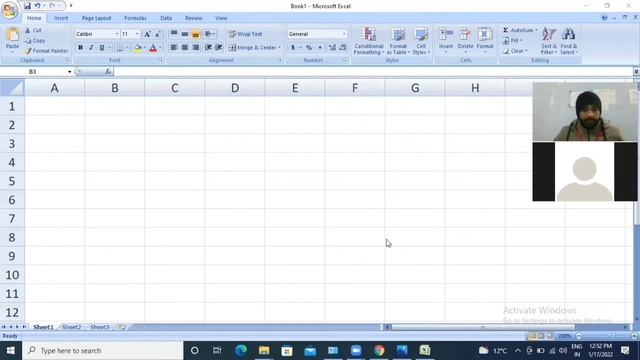Undo last action in Quick Access toolbar
The height and width of the screenshot is (360, 640).
(x=38, y=6)
